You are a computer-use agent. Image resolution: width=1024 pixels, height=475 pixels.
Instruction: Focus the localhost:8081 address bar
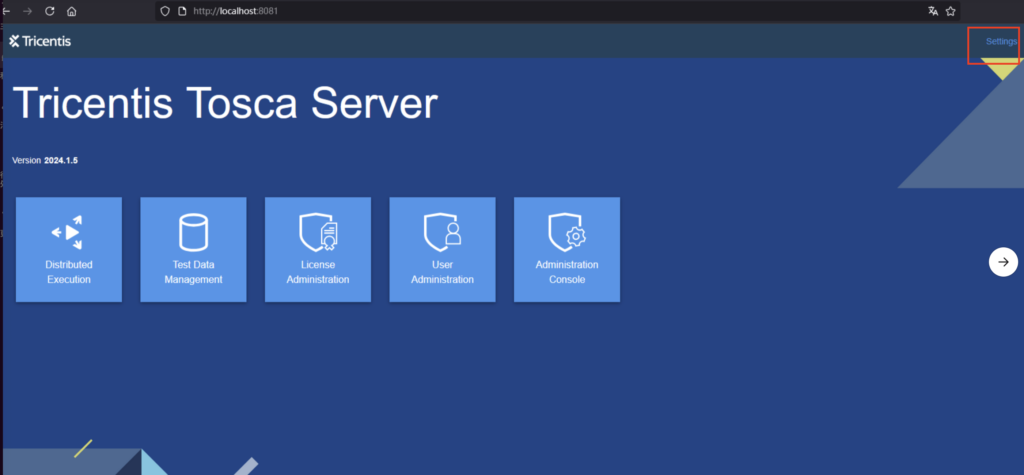pos(400,11)
